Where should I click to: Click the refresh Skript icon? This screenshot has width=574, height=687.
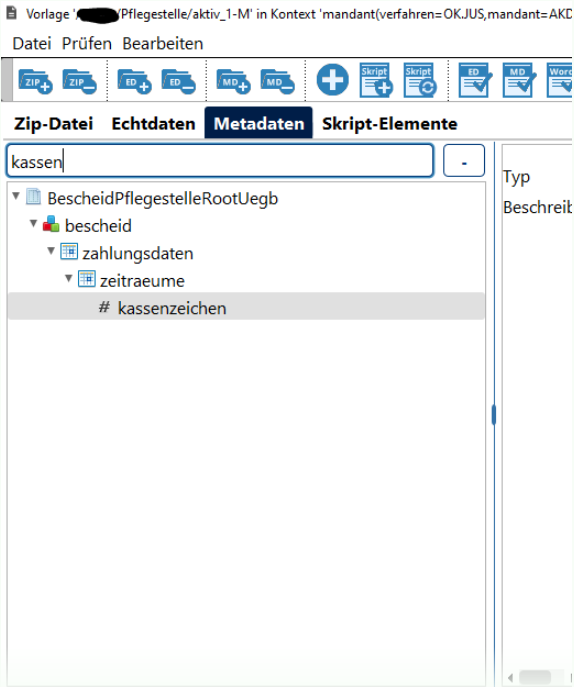pos(420,80)
